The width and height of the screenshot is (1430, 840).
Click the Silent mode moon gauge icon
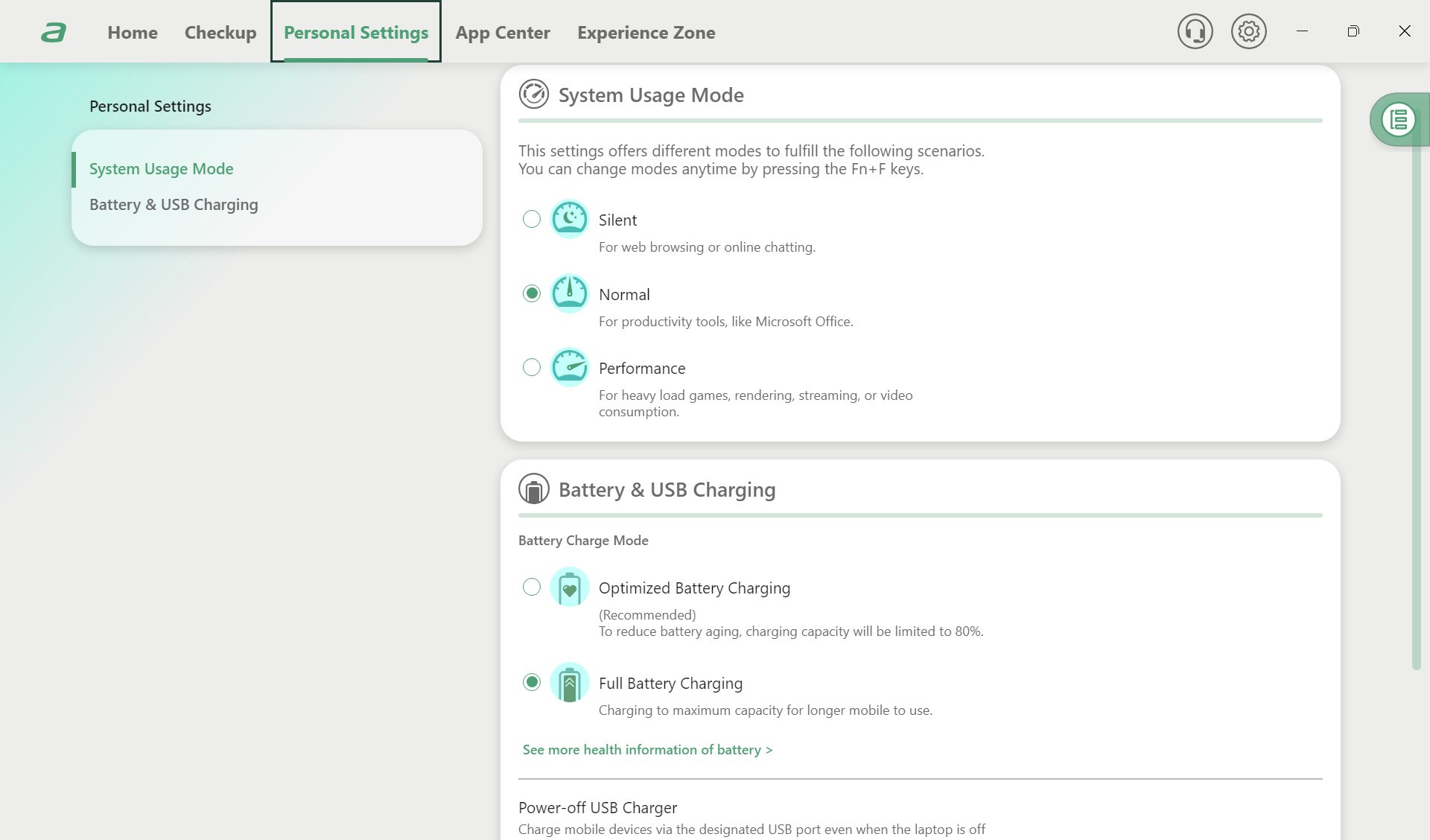(570, 219)
